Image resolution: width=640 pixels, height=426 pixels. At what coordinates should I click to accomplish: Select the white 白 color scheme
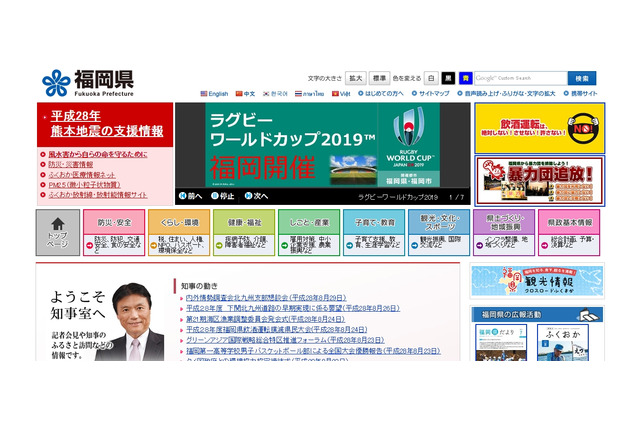click(x=431, y=78)
